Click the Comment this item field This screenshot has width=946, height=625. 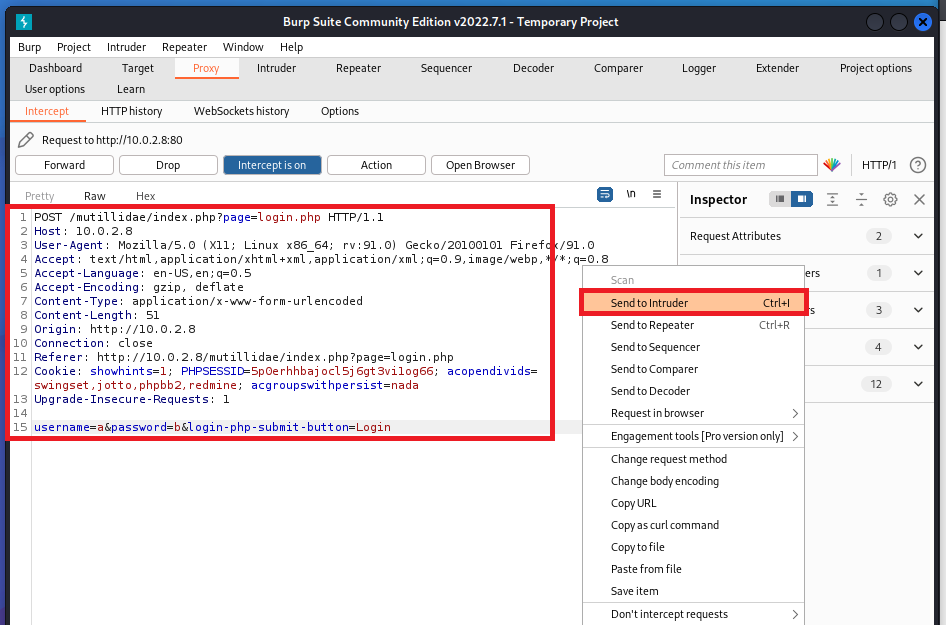tap(740, 165)
